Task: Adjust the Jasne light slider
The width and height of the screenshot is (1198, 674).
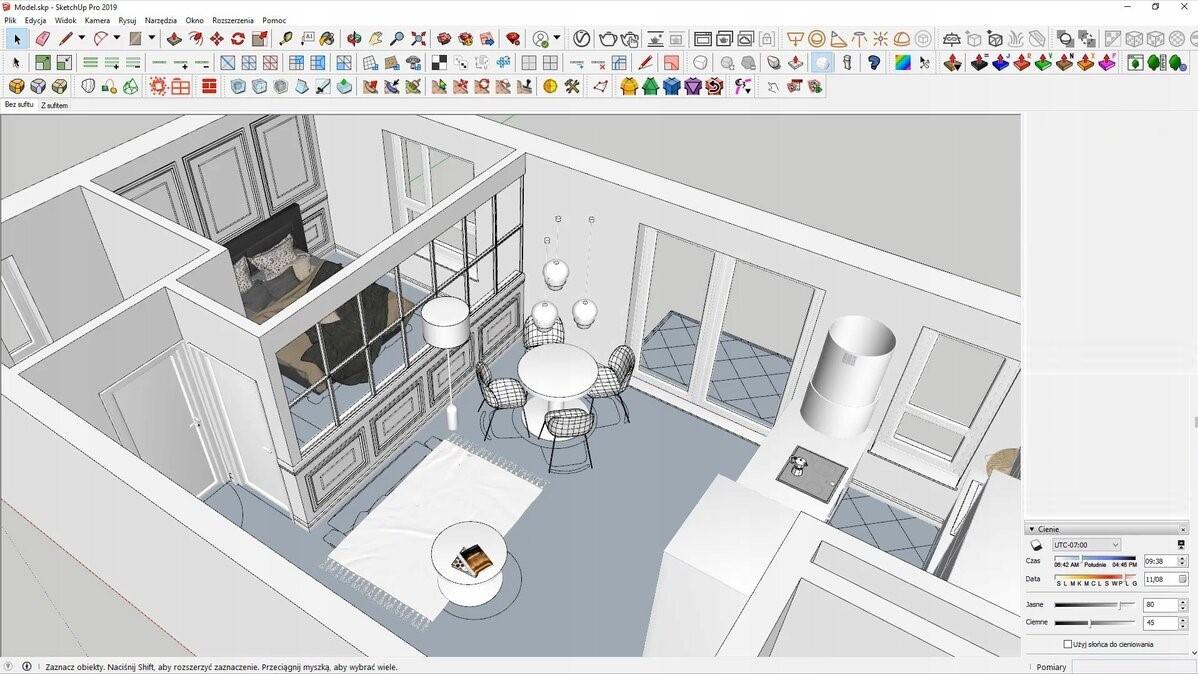Action: (1096, 604)
